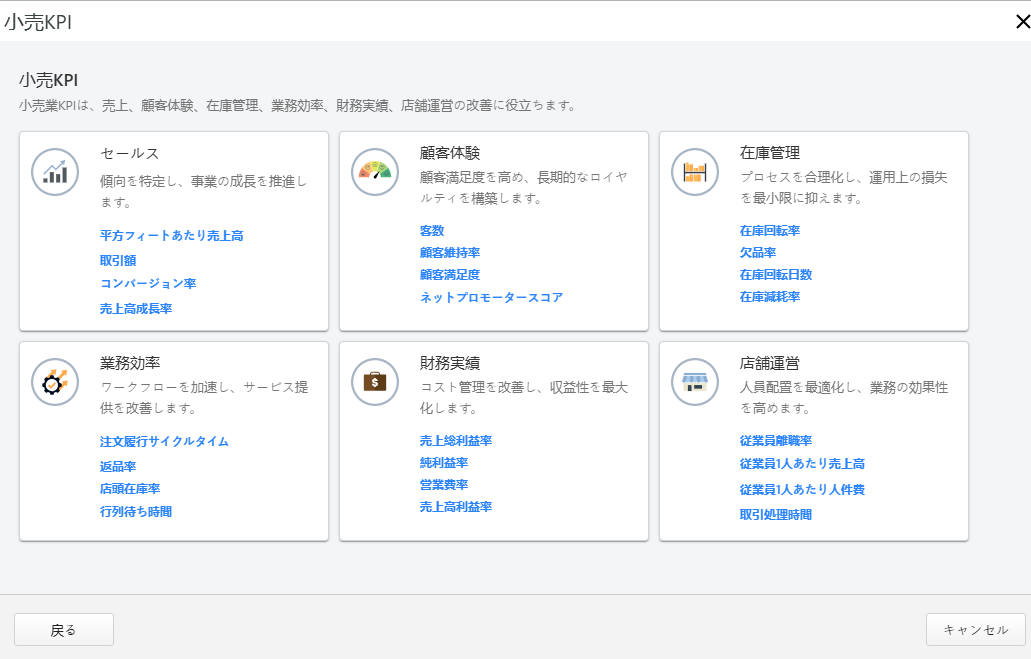Click the 店舗運営 storefront icon
The image size is (1031, 659).
pos(694,382)
